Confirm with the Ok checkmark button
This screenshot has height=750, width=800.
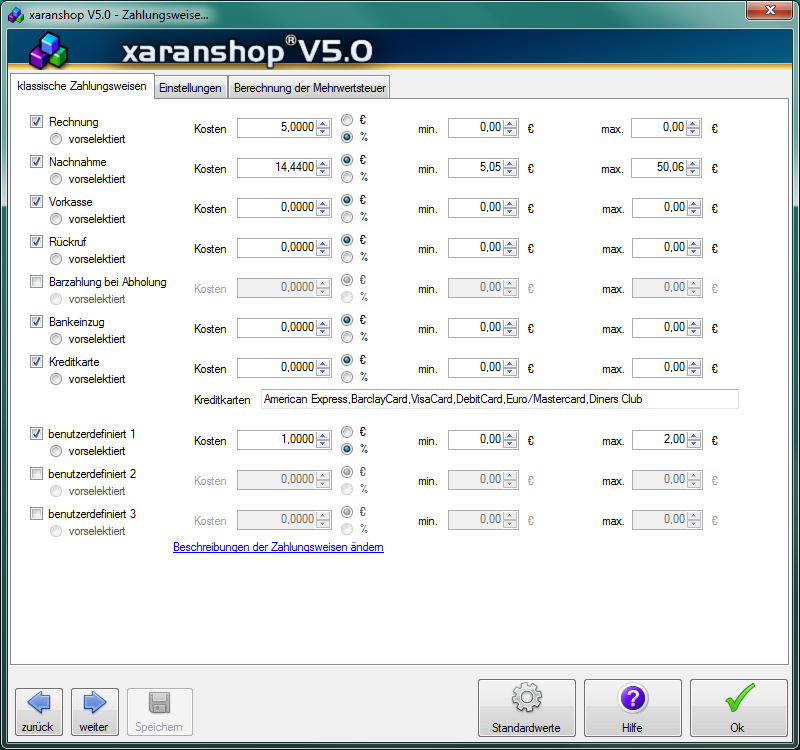[739, 708]
